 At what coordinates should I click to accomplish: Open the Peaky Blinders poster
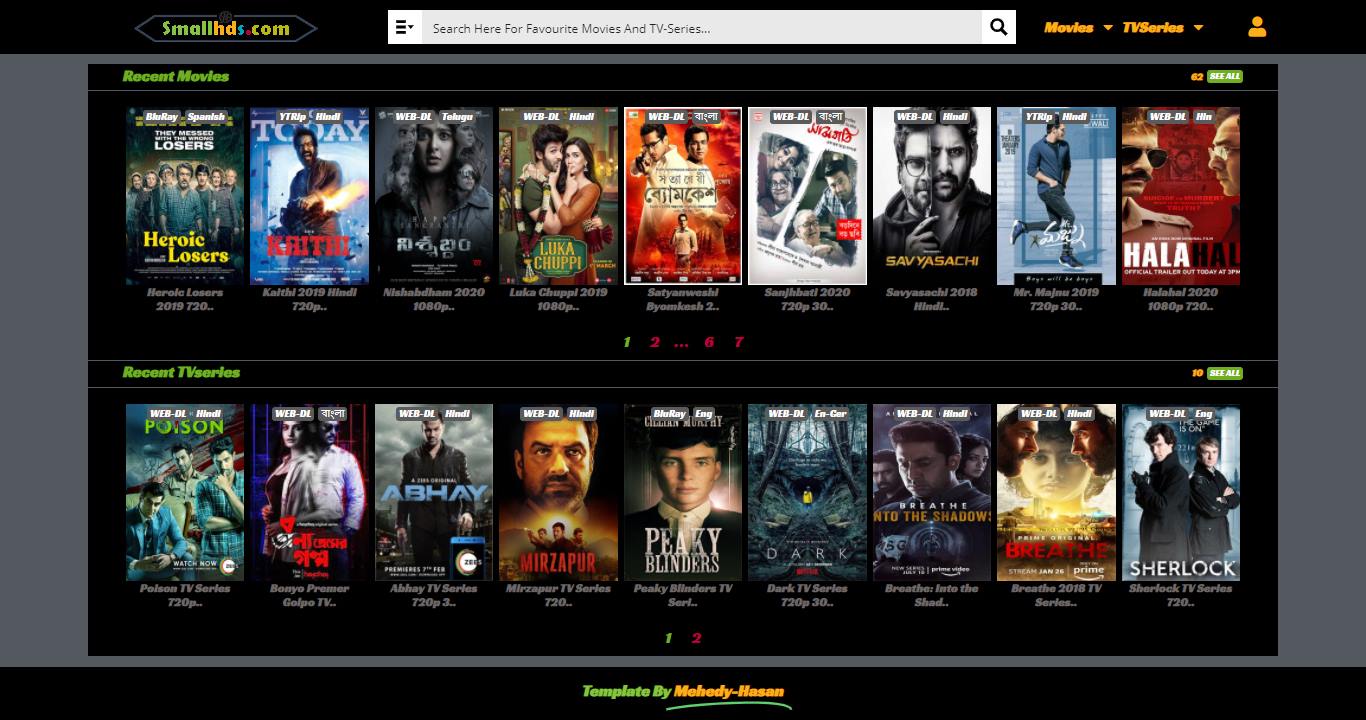tap(683, 492)
